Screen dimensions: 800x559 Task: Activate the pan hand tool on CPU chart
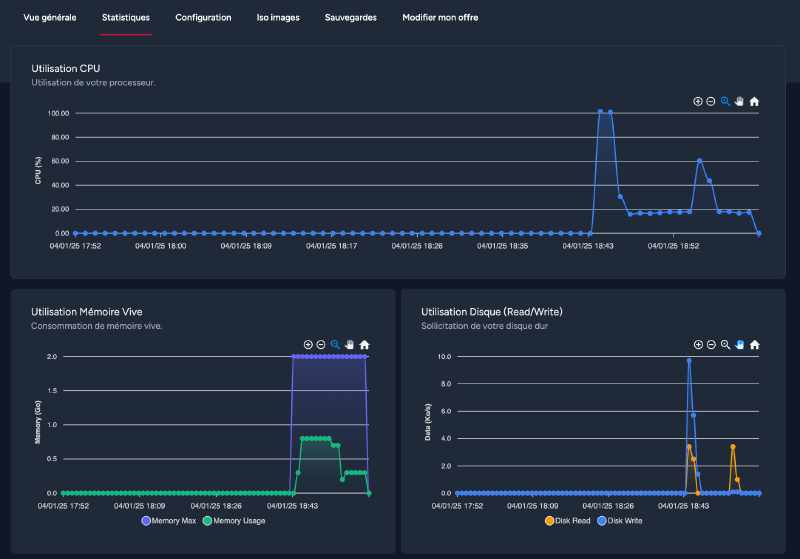tap(740, 101)
